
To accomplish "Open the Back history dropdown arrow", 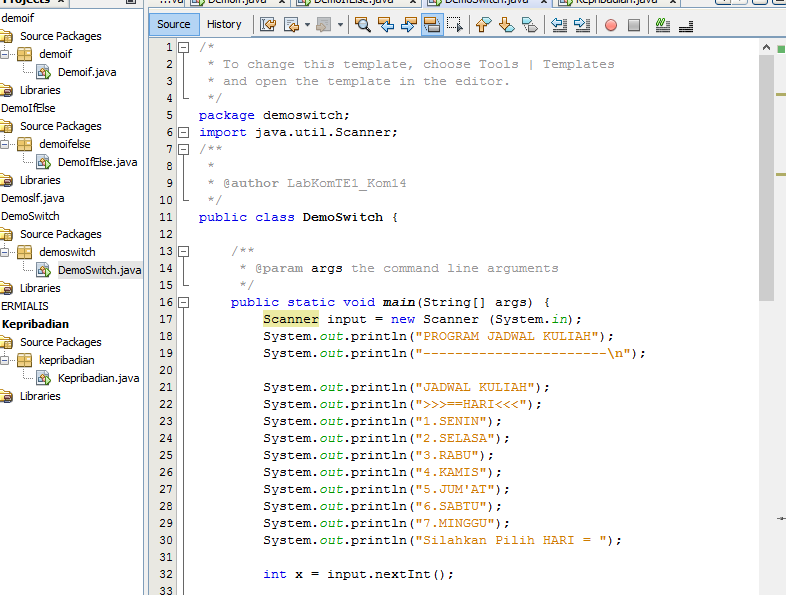I will (307, 24).
